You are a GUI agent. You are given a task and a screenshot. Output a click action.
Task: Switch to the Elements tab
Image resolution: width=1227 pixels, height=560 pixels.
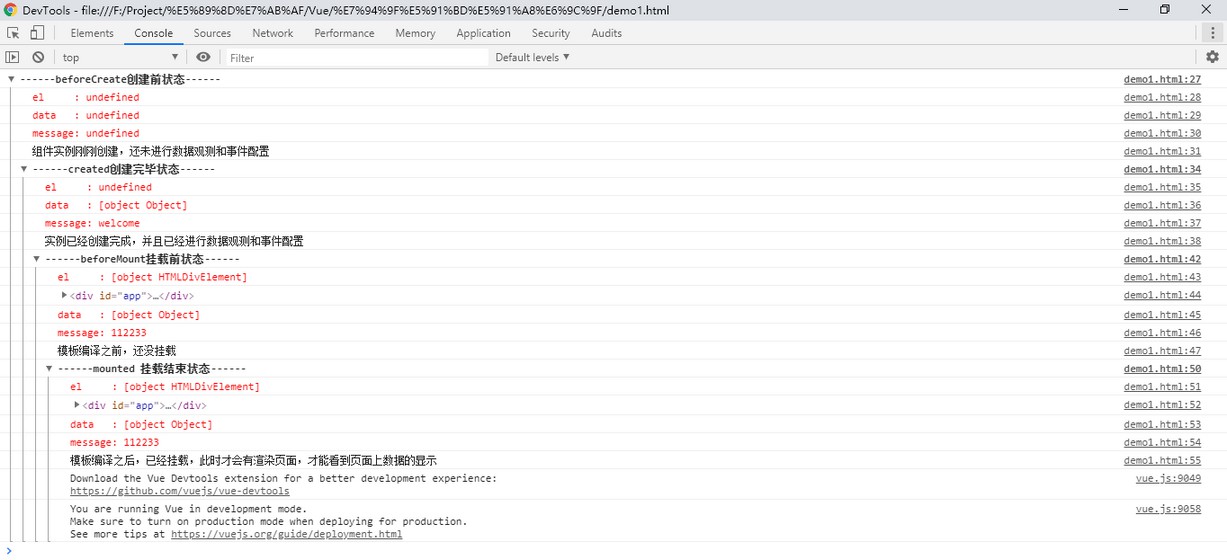coord(92,33)
